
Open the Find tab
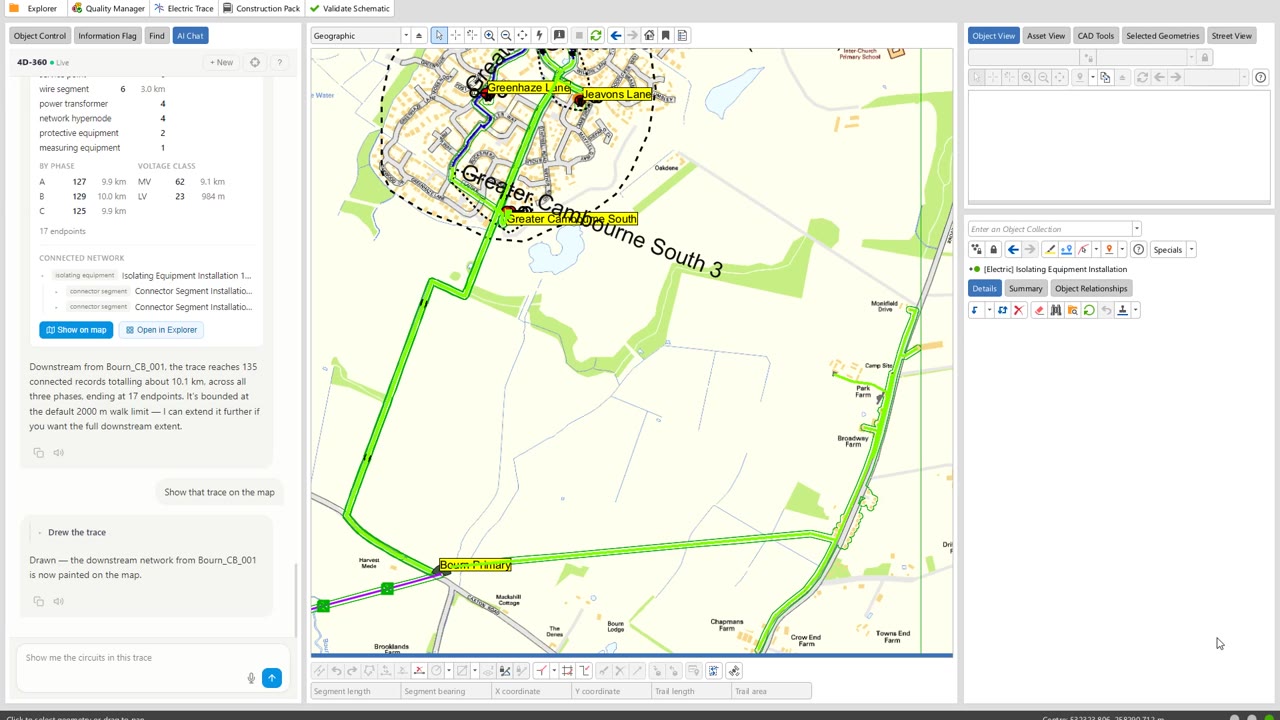pyautogui.click(x=157, y=35)
